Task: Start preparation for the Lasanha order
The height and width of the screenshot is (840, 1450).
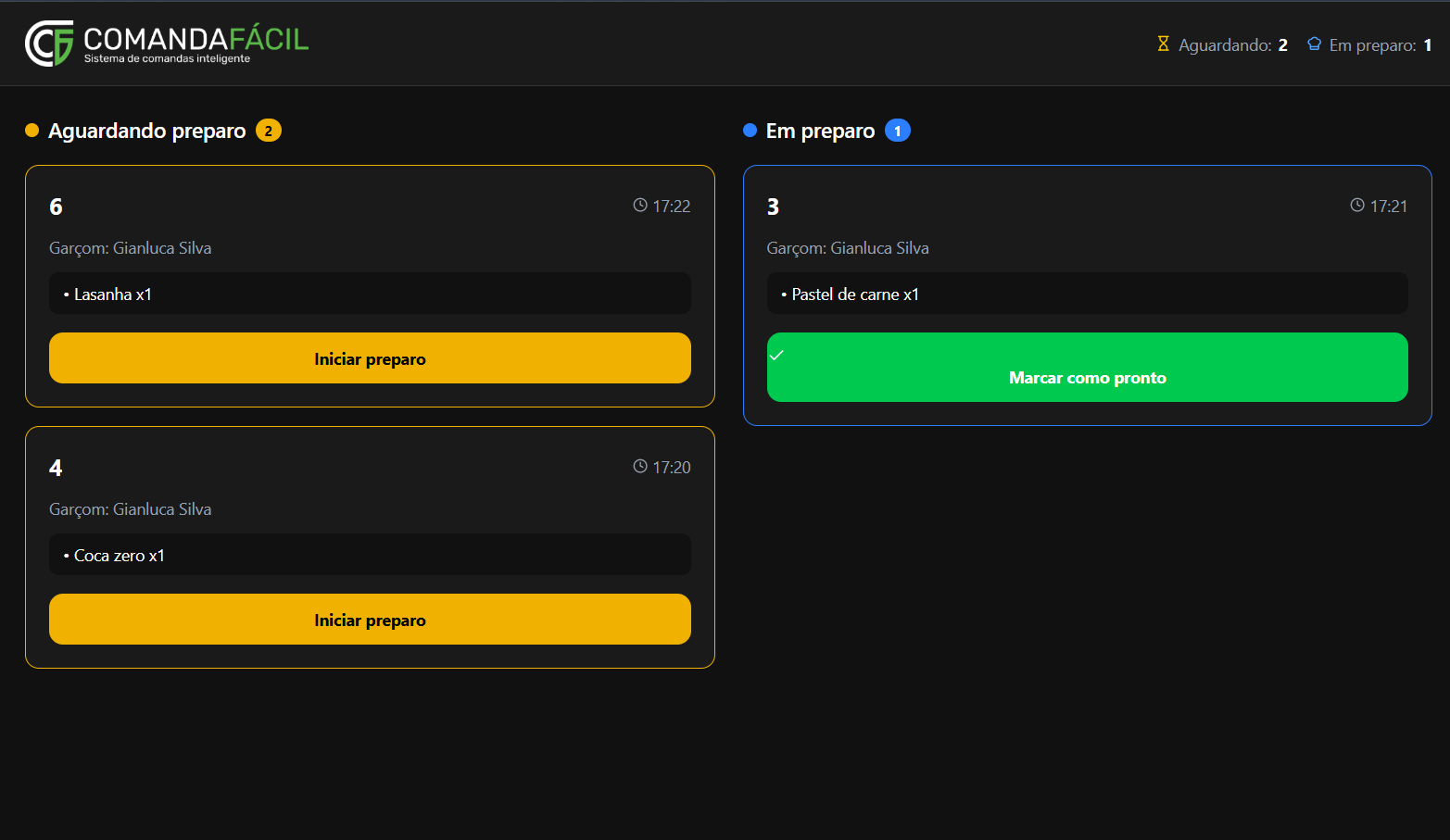Action: click(x=370, y=358)
